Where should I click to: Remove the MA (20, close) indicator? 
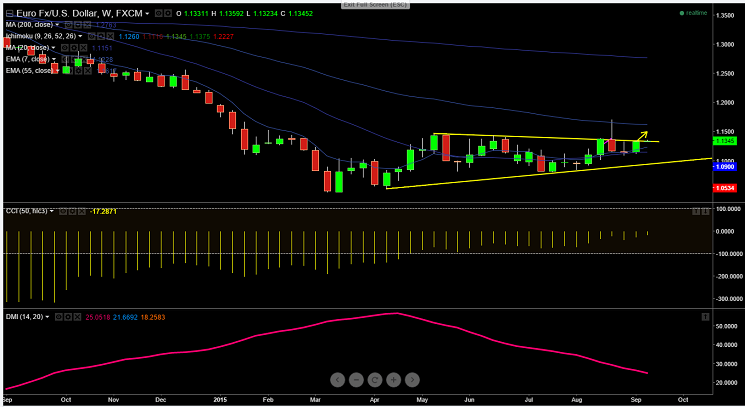(x=83, y=47)
